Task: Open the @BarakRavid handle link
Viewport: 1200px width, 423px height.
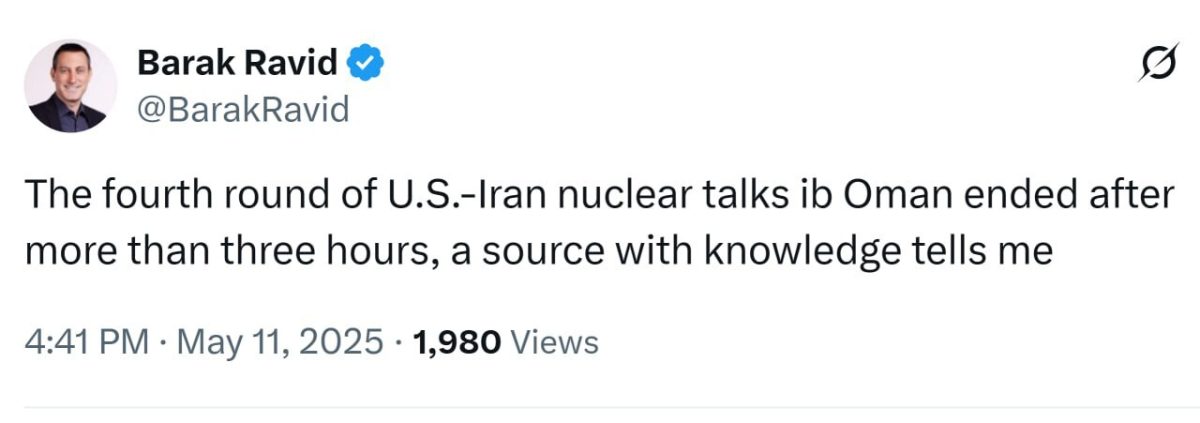Action: [x=243, y=108]
